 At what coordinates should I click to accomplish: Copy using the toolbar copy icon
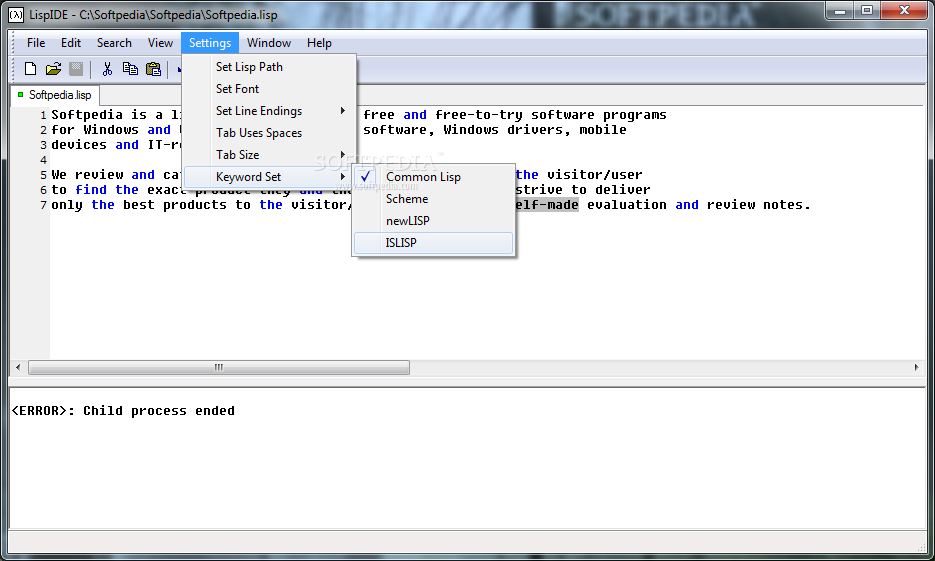click(x=130, y=69)
